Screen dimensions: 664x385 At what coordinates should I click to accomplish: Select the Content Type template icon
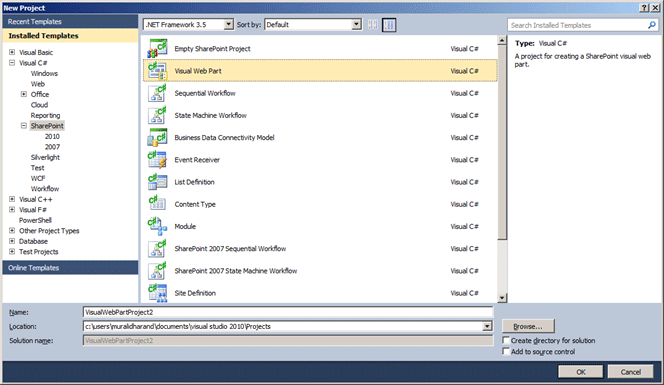[157, 204]
